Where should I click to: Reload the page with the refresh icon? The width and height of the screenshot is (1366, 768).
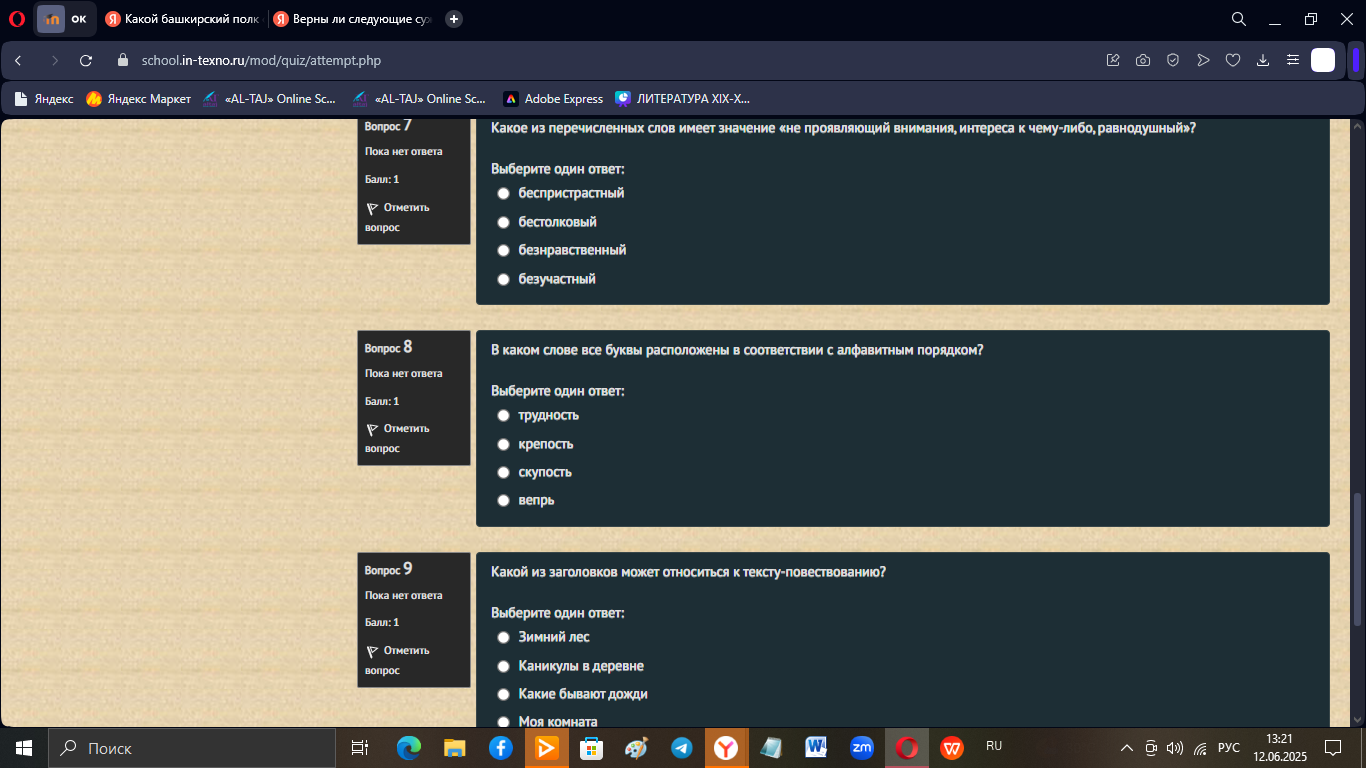coord(86,60)
